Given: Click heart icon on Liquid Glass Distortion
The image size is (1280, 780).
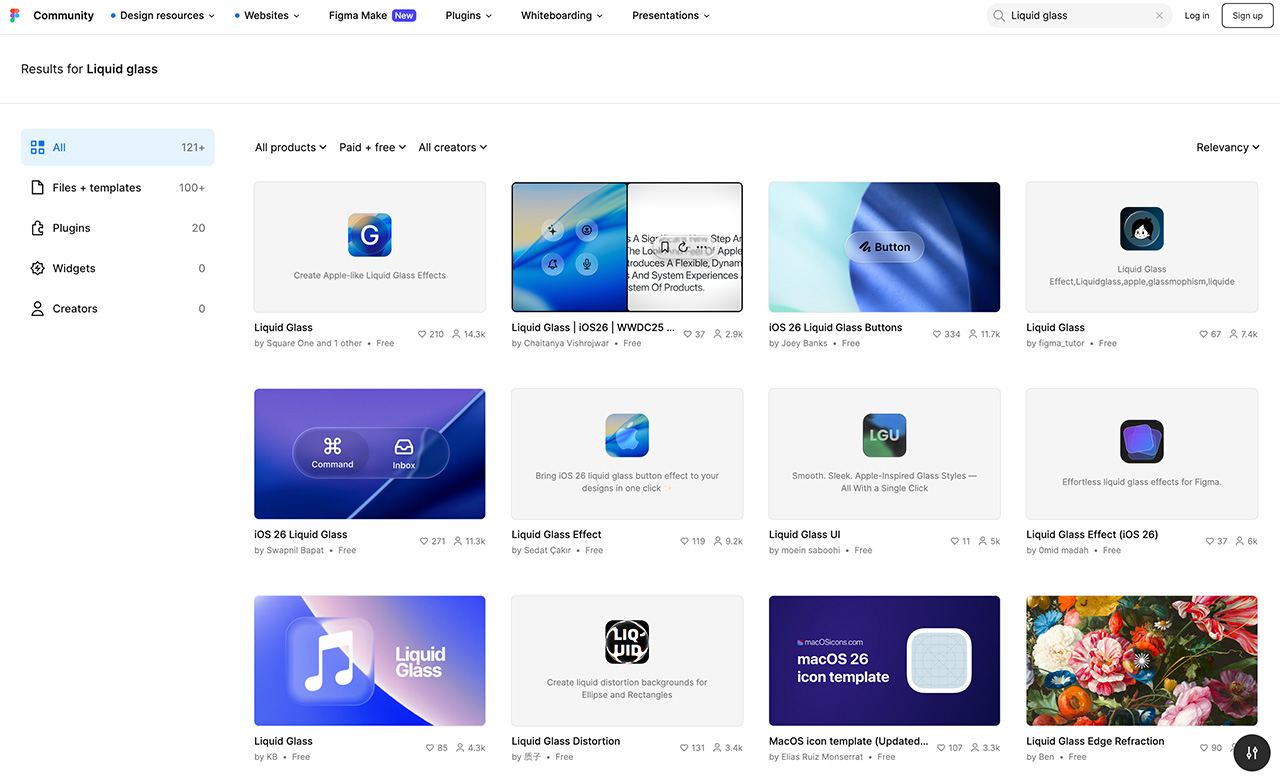Looking at the screenshot, I should [684, 748].
